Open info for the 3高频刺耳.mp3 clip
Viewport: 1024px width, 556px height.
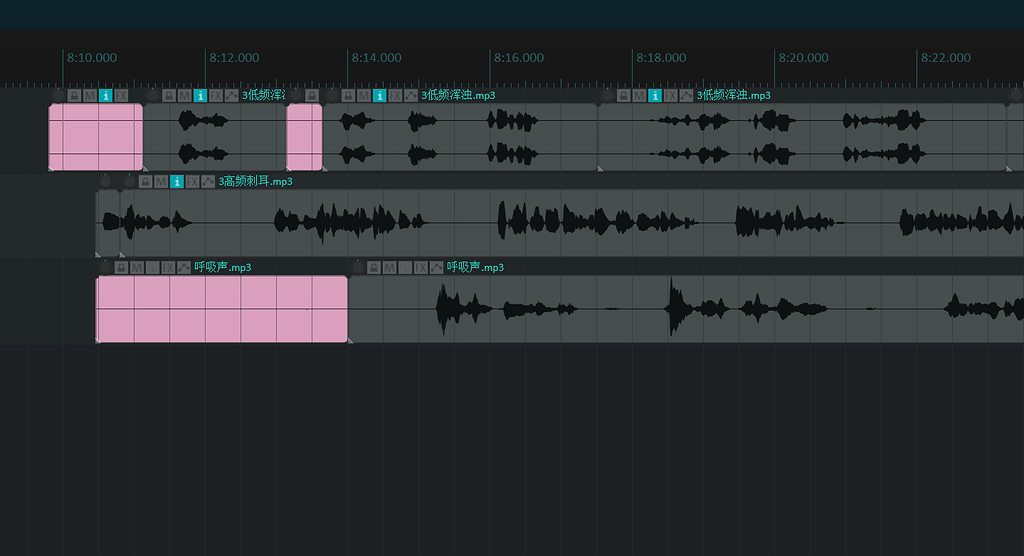177,182
